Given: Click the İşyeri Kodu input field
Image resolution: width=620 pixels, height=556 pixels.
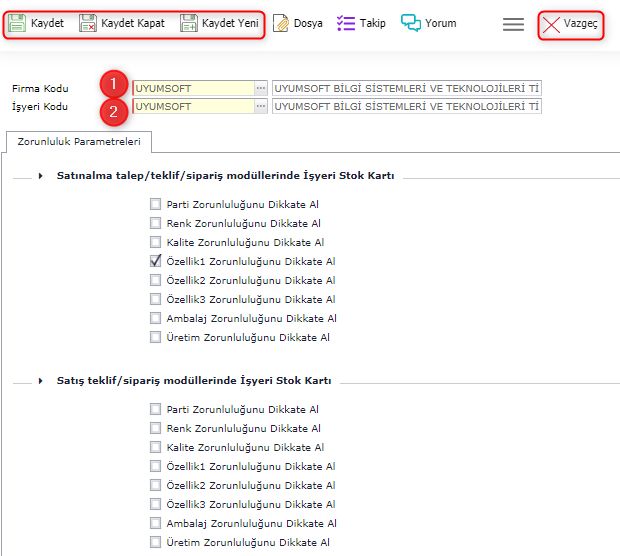Looking at the screenshot, I should click(192, 106).
